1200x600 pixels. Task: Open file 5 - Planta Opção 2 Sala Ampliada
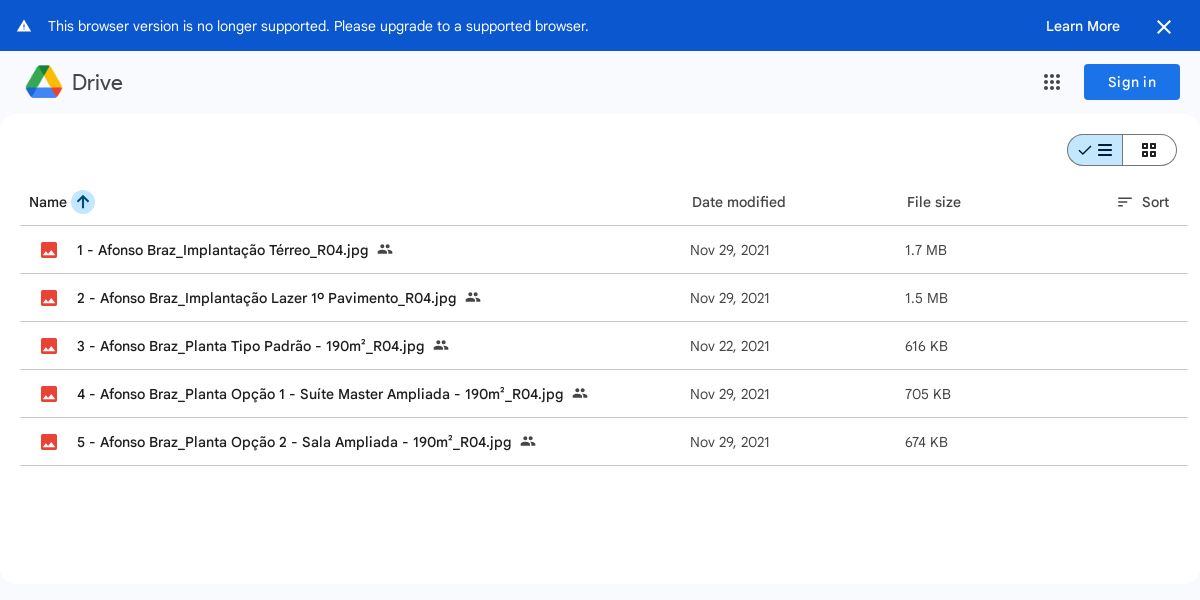[x=294, y=442]
